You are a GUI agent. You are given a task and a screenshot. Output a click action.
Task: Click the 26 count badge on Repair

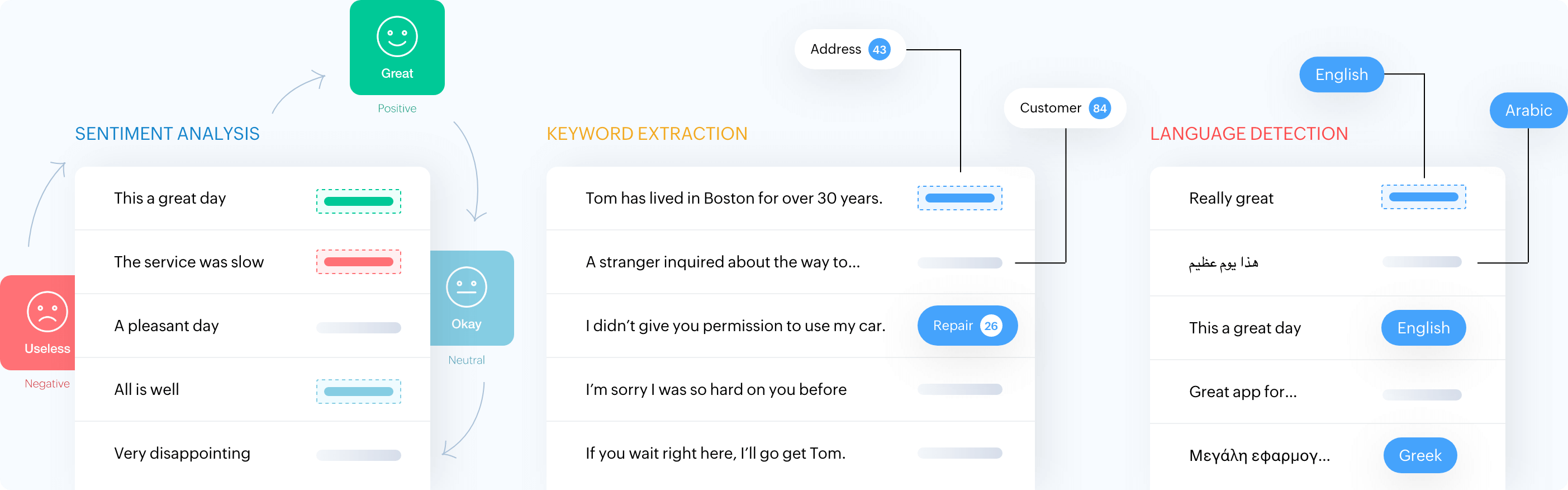[991, 326]
